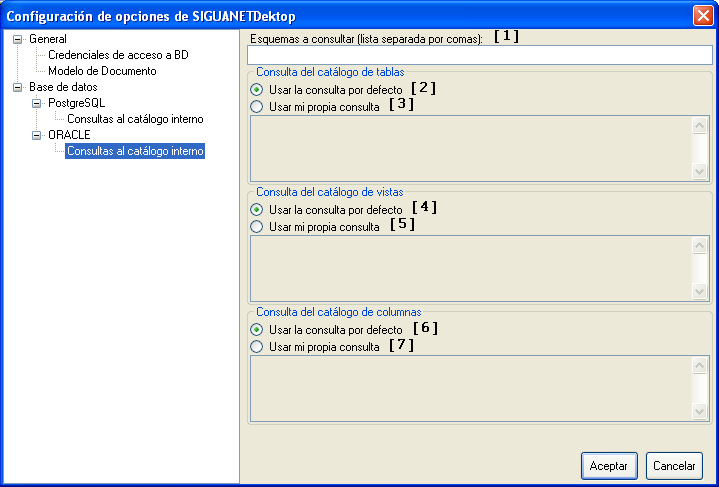The image size is (719, 487).
Task: Select General in the options tree
Action: click(x=48, y=39)
